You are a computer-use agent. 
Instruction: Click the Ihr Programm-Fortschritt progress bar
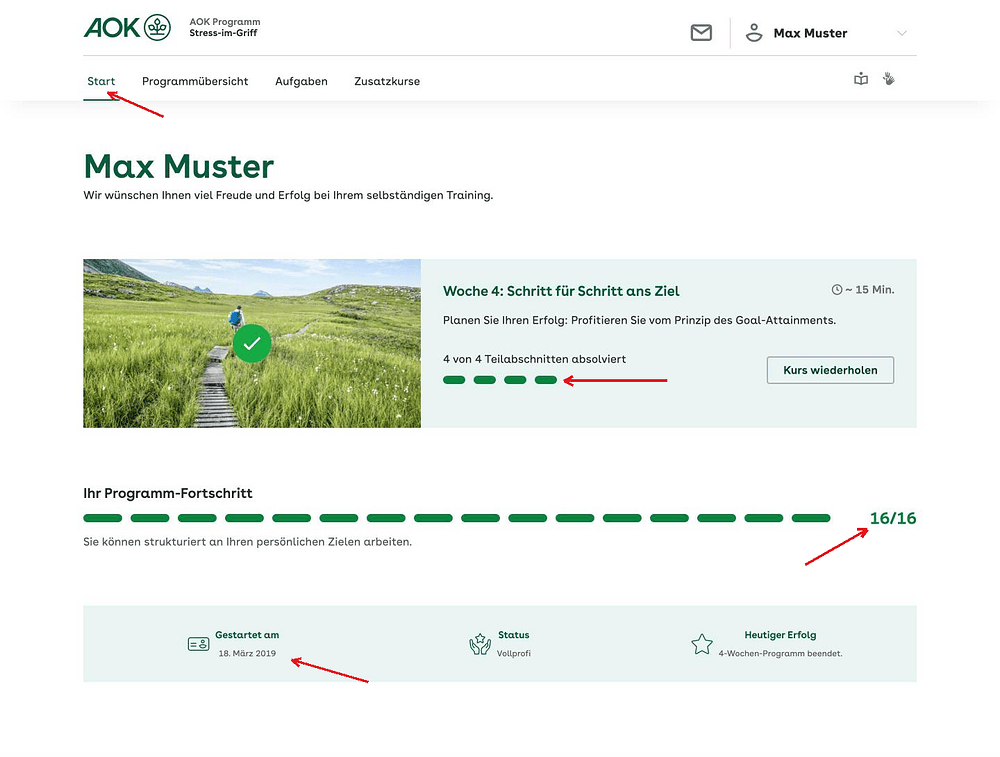point(457,518)
